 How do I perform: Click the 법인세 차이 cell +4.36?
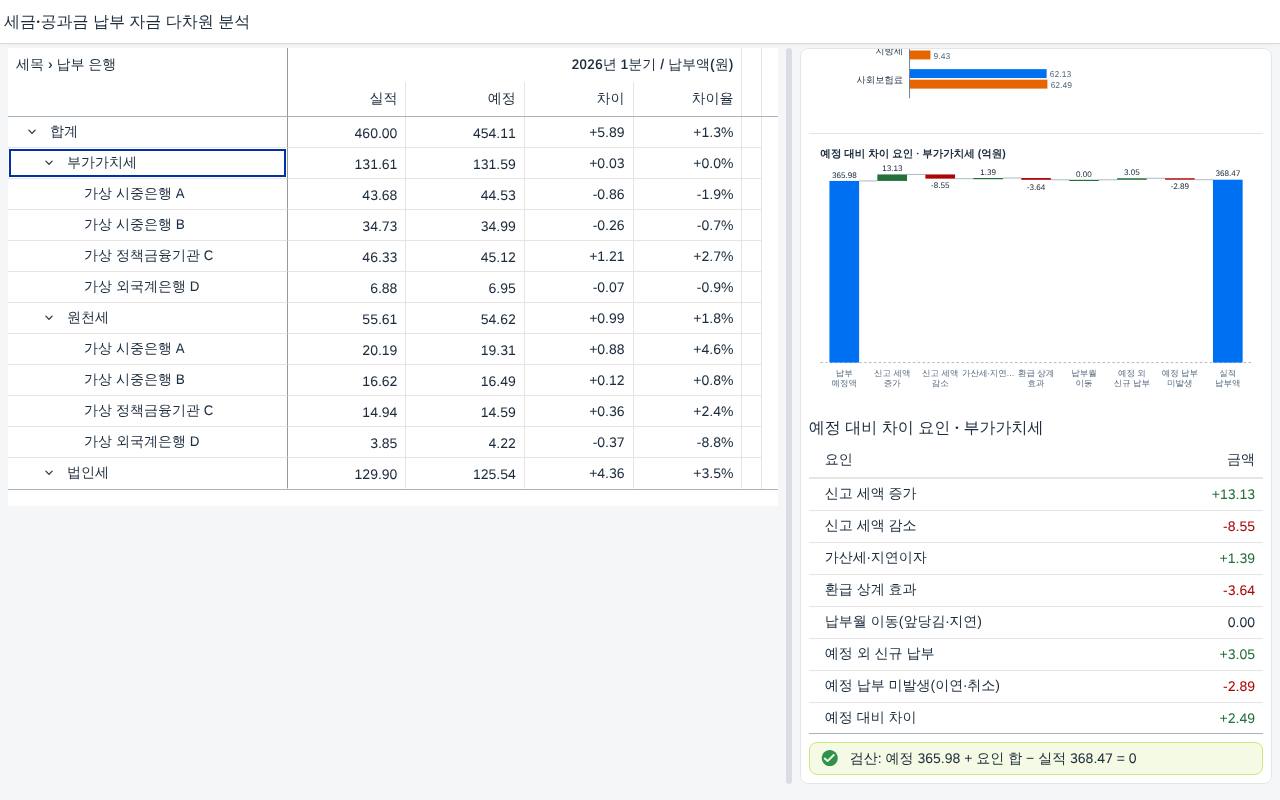click(579, 473)
